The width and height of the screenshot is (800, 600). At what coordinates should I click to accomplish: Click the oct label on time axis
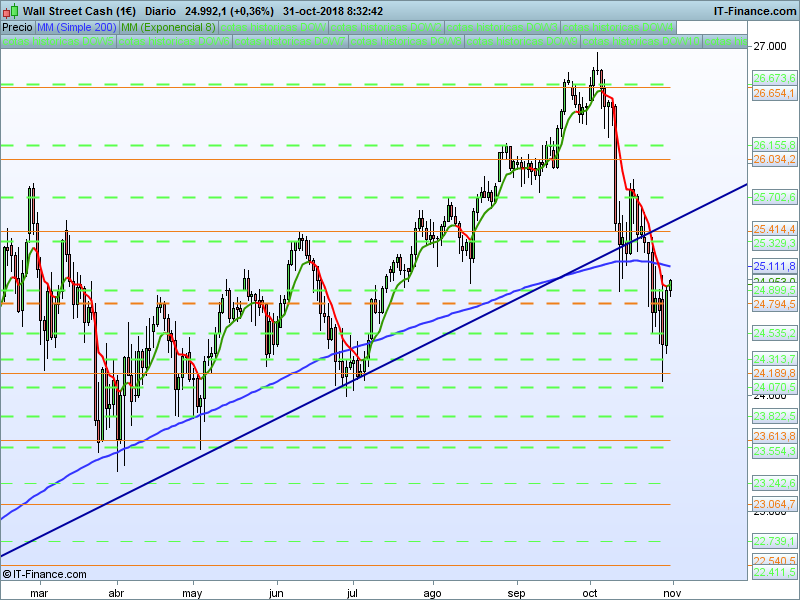590,593
